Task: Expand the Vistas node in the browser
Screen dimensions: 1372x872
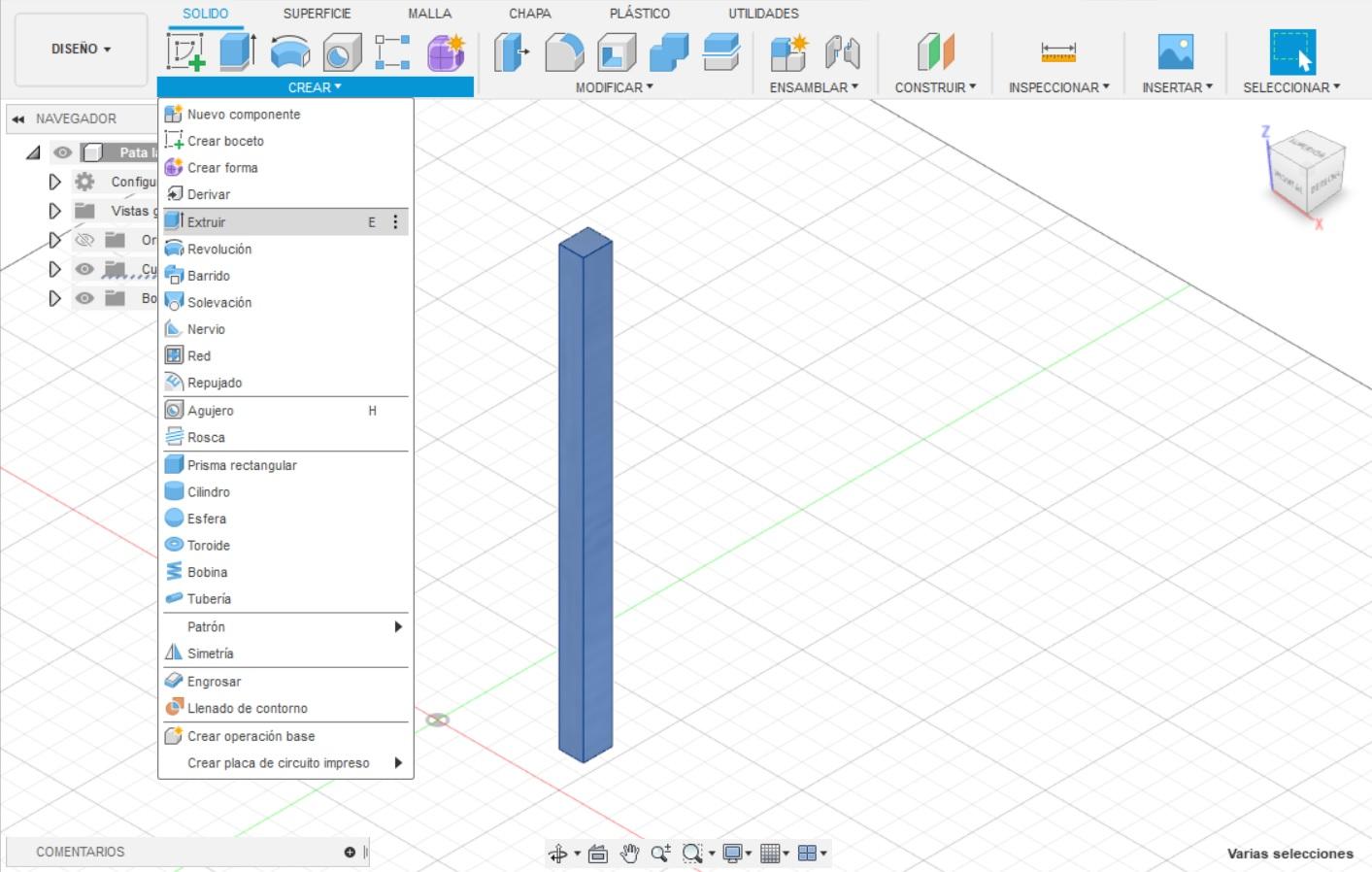Action: tap(54, 211)
